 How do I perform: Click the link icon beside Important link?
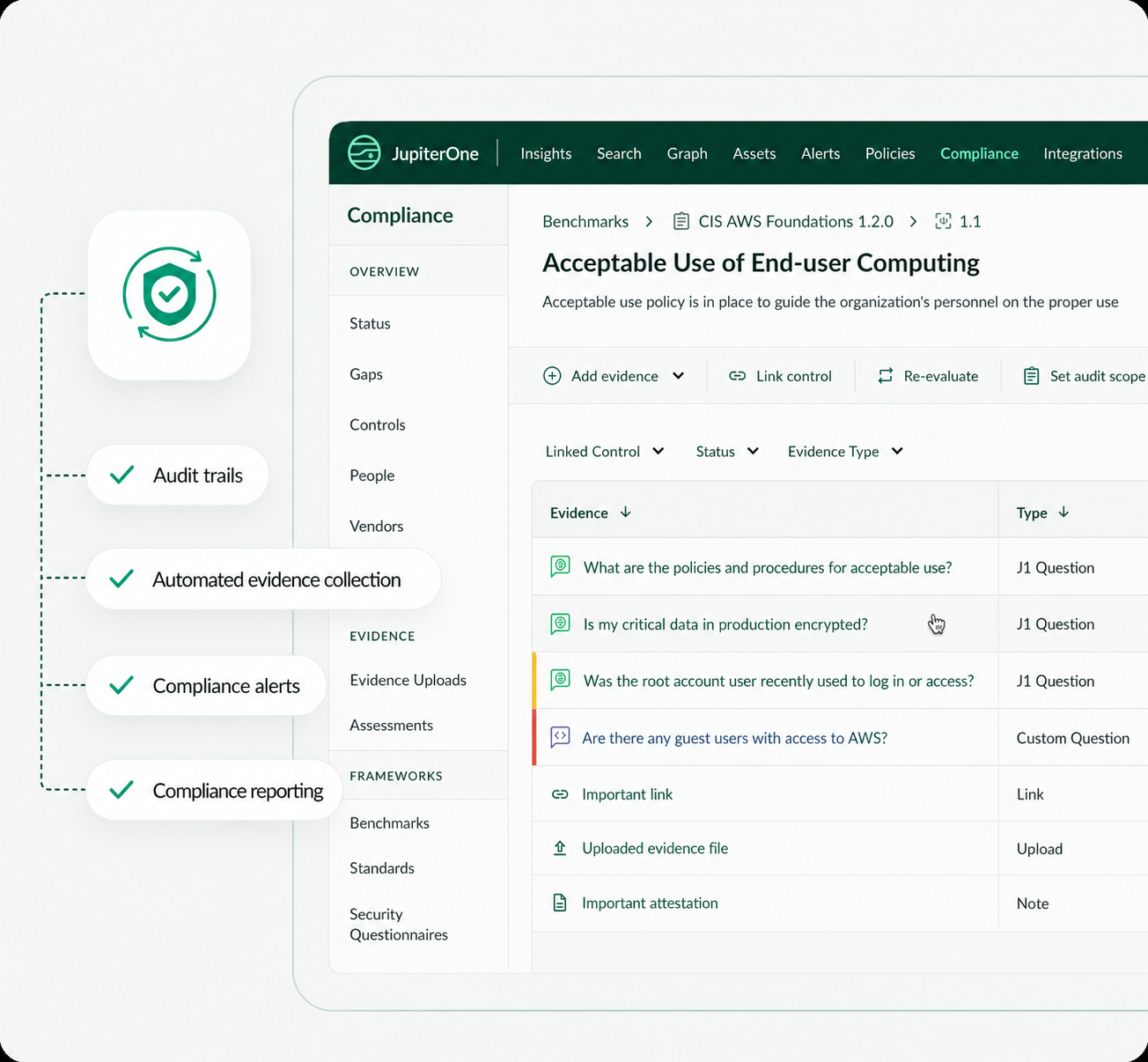pyautogui.click(x=560, y=794)
